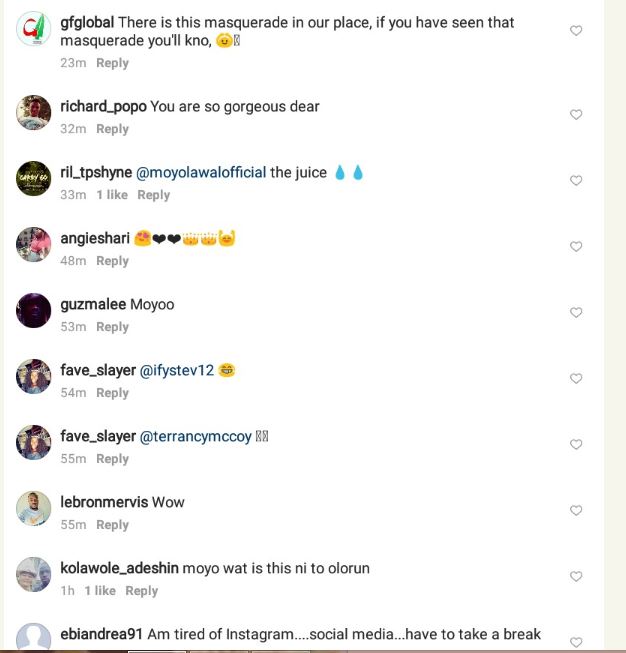The height and width of the screenshot is (653, 626).
Task: Open @moyolawalofficial mention link
Action: click(201, 172)
